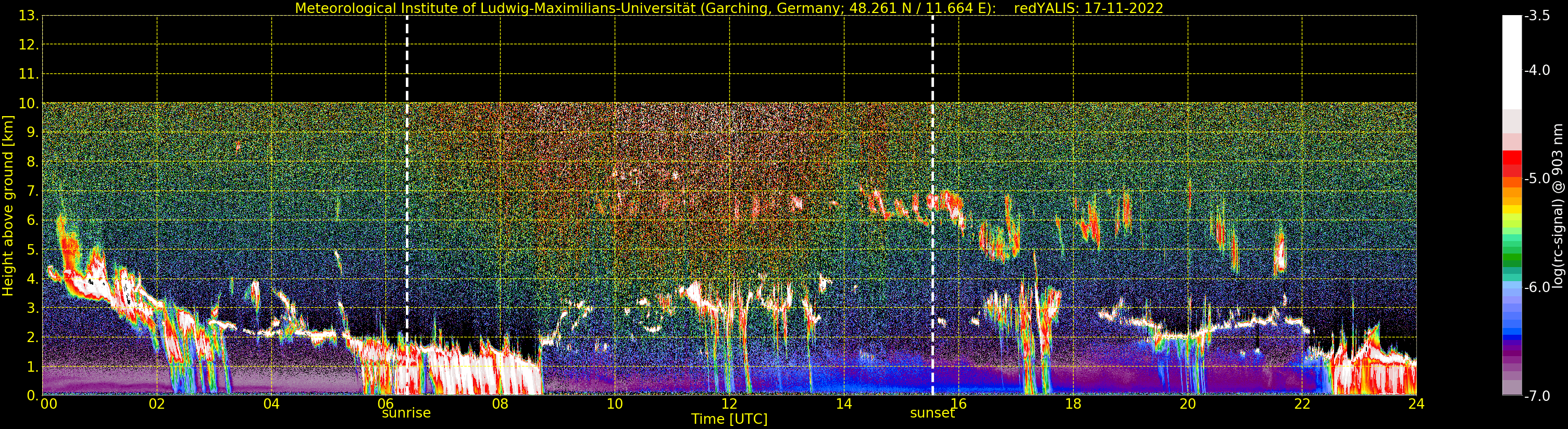The image size is (1568, 429).
Task: Click the time axis tick '08'
Action: (500, 404)
